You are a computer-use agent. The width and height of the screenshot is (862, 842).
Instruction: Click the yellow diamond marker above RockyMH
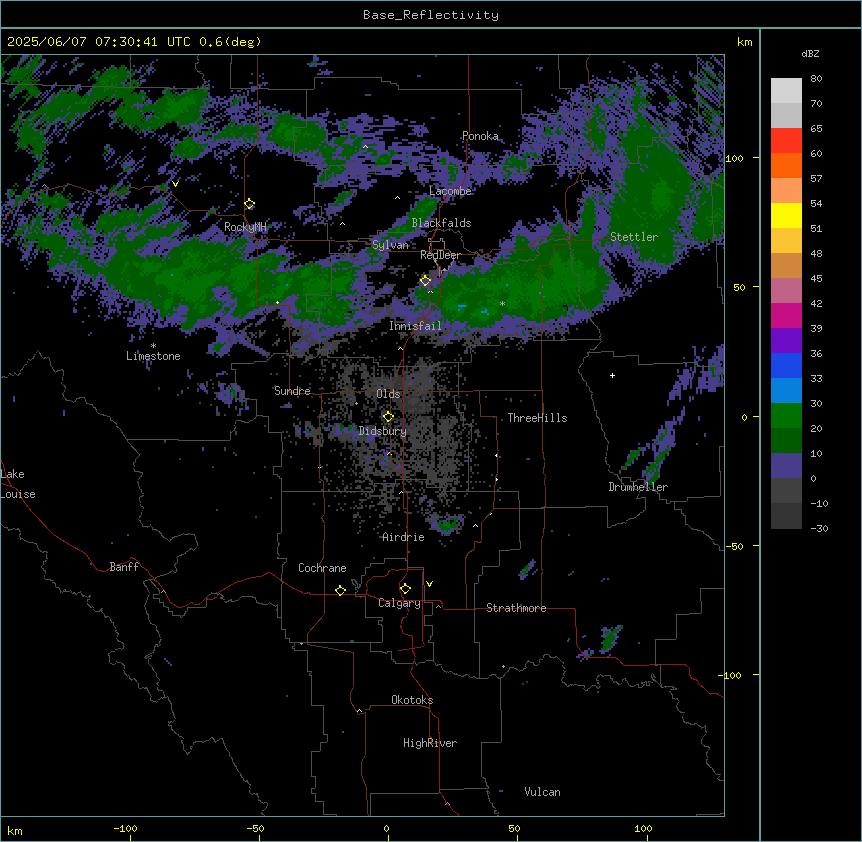click(x=250, y=204)
